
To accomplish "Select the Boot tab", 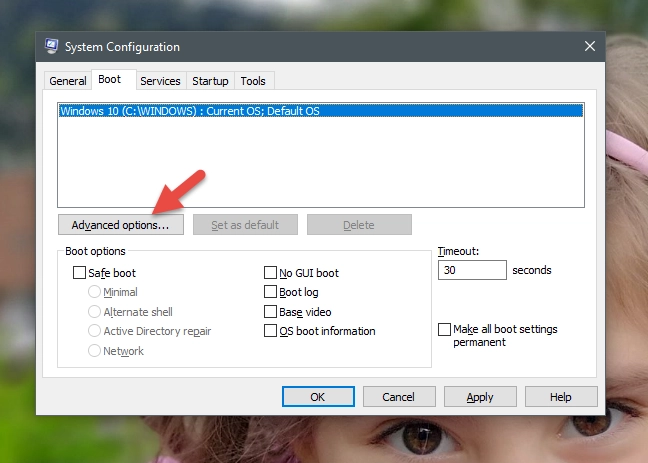I will (110, 79).
